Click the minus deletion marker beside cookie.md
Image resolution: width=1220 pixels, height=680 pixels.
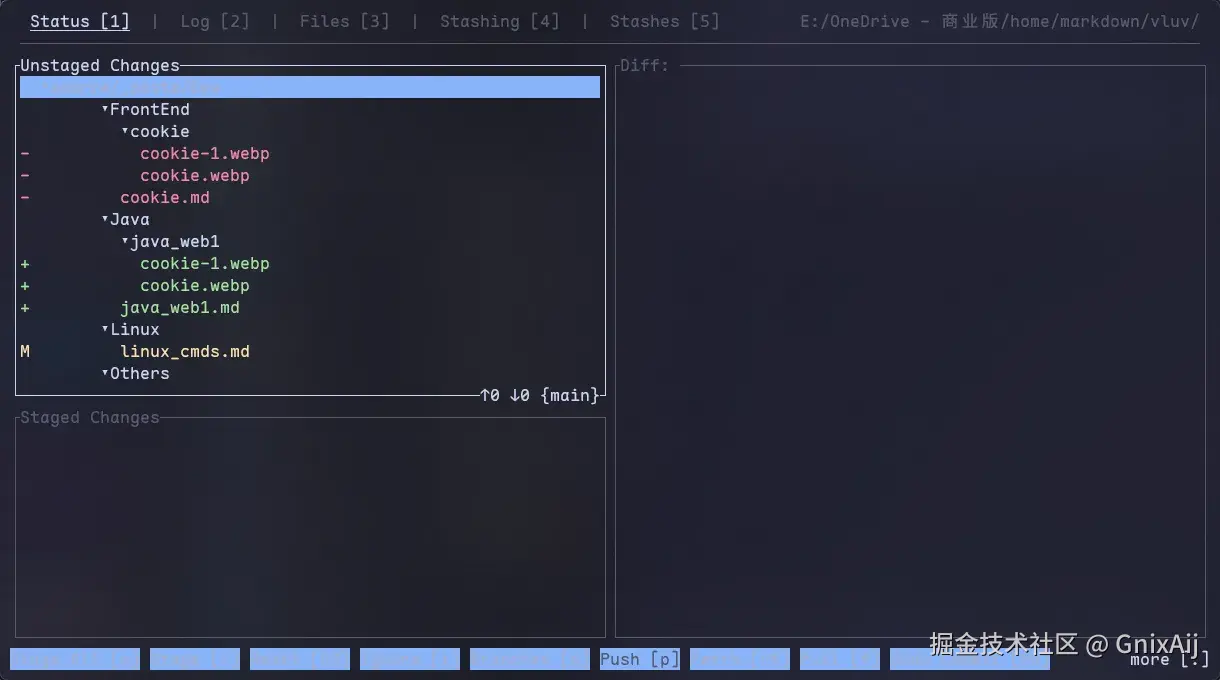[x=23, y=197]
